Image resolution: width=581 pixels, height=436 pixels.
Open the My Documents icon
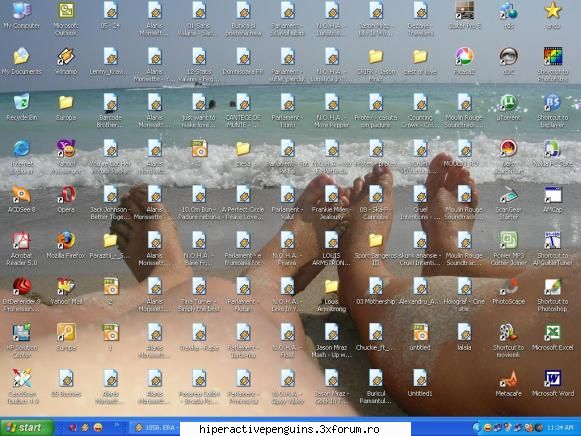pos(21,61)
